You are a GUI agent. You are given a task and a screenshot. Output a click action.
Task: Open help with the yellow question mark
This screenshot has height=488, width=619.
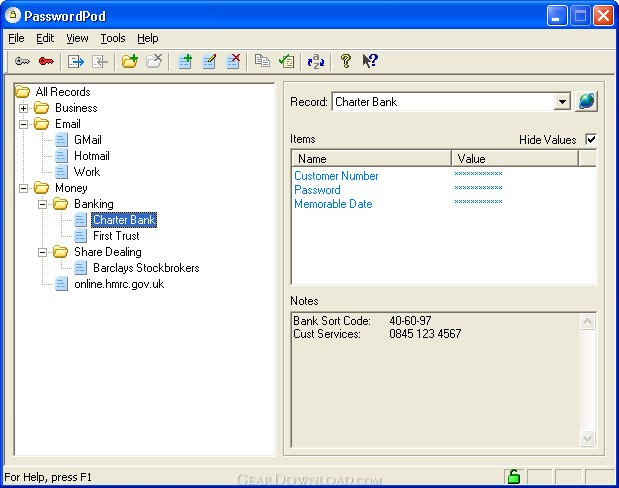[346, 61]
